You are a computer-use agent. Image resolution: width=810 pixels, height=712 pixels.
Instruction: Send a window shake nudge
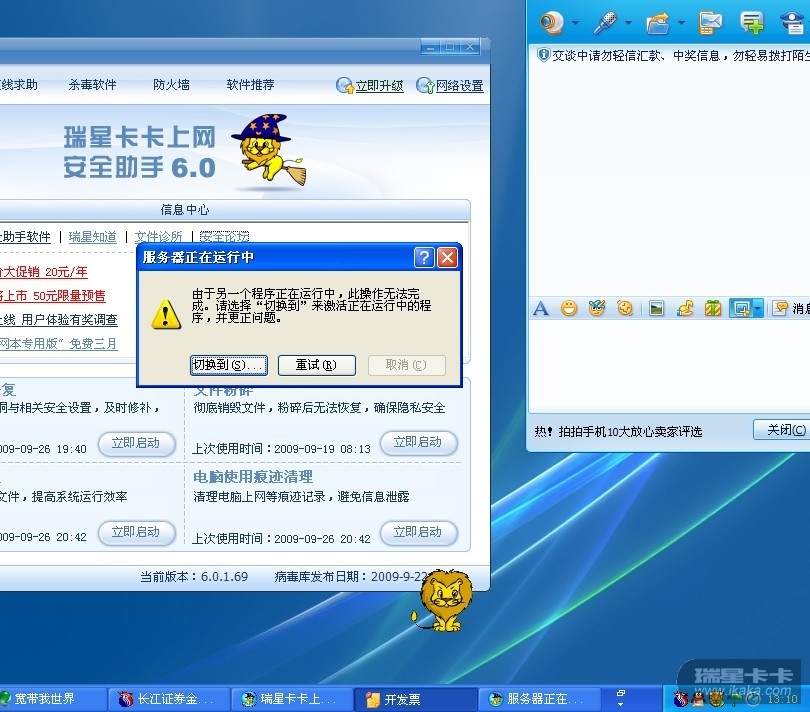point(625,308)
